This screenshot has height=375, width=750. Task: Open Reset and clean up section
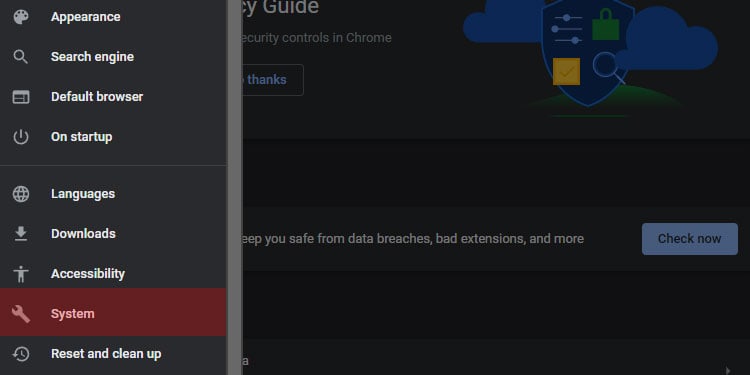(x=113, y=354)
